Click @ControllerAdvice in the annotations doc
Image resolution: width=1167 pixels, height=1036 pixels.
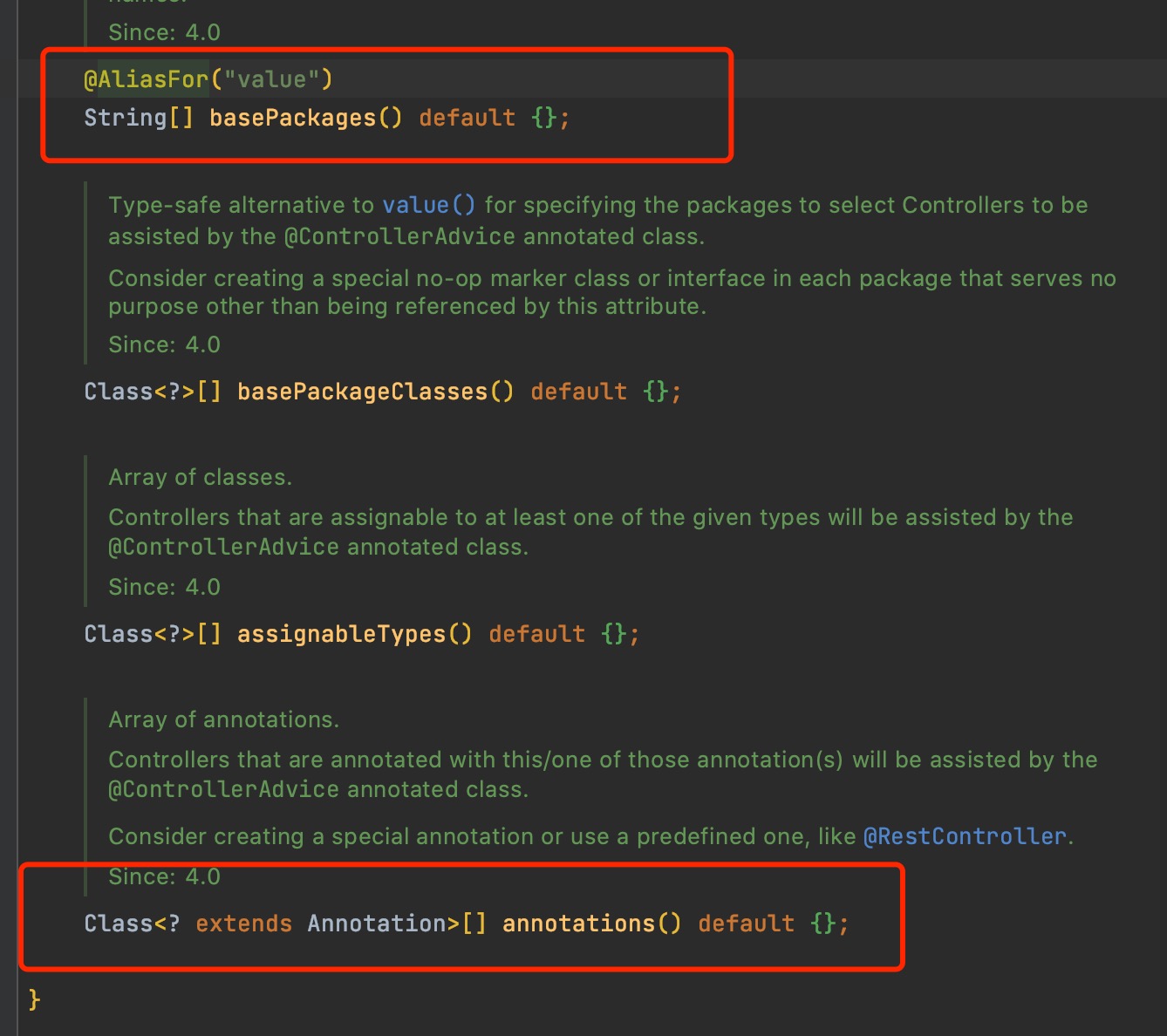click(x=223, y=789)
